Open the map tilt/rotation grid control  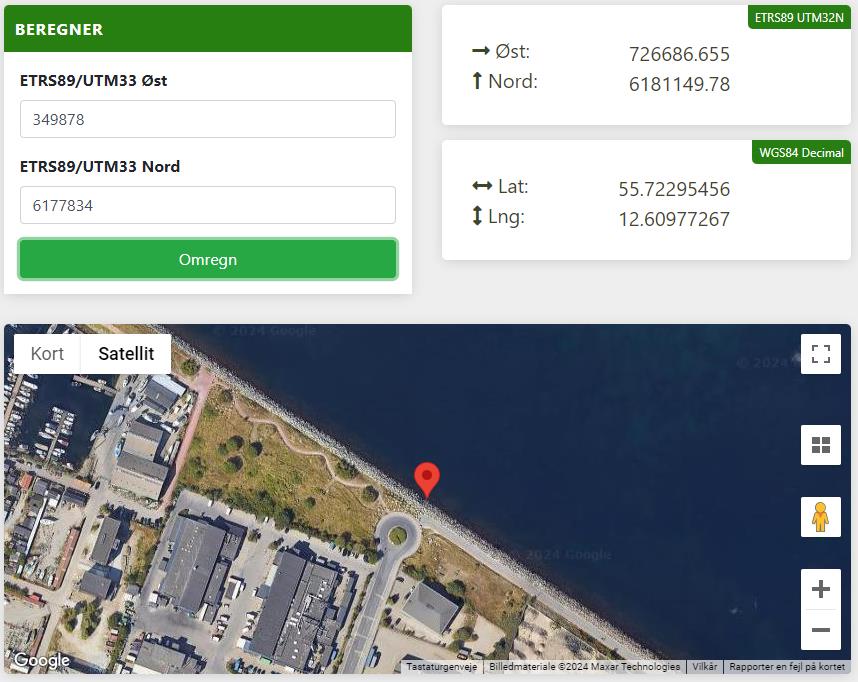(x=820, y=445)
